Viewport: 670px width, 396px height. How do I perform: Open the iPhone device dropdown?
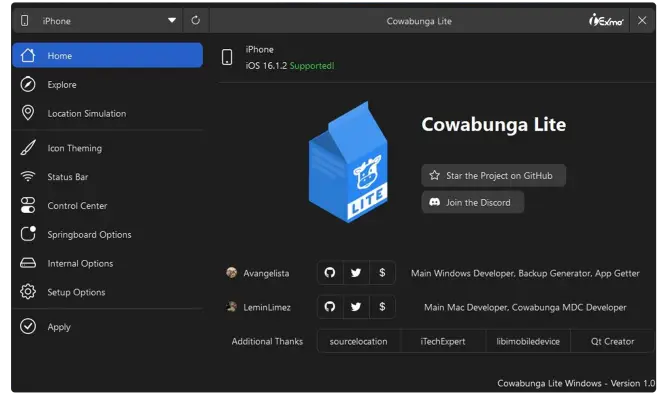coord(98,21)
